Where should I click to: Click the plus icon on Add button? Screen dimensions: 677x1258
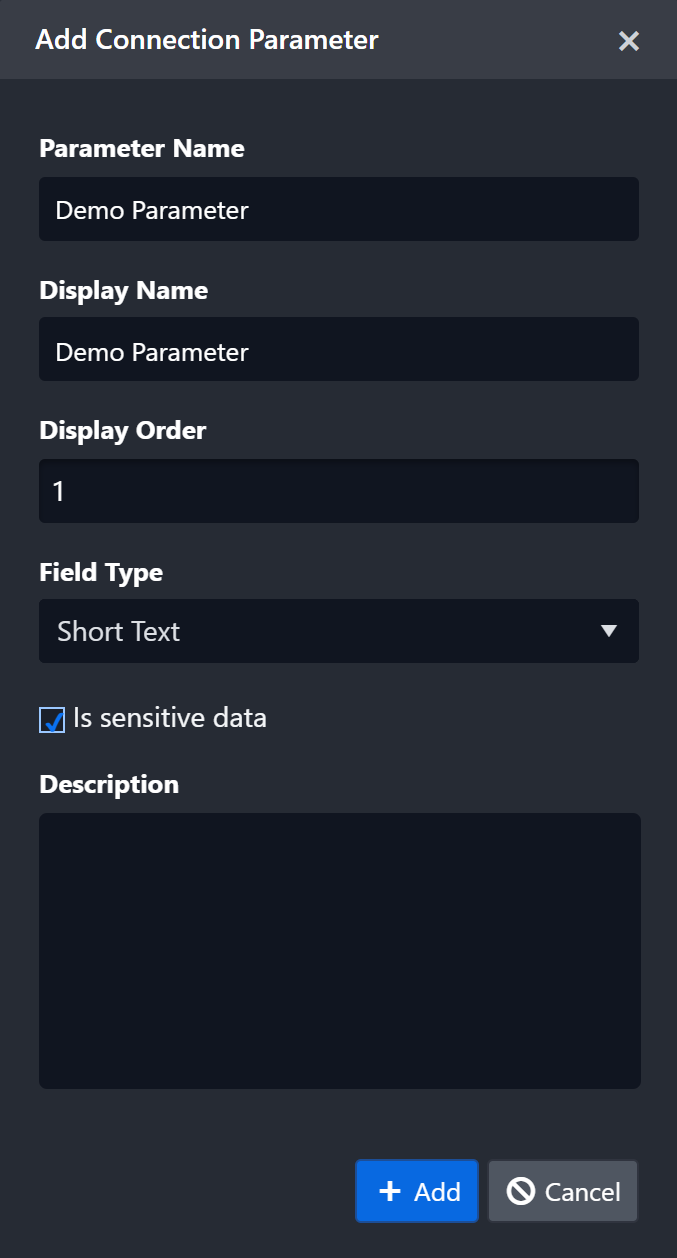(390, 1191)
